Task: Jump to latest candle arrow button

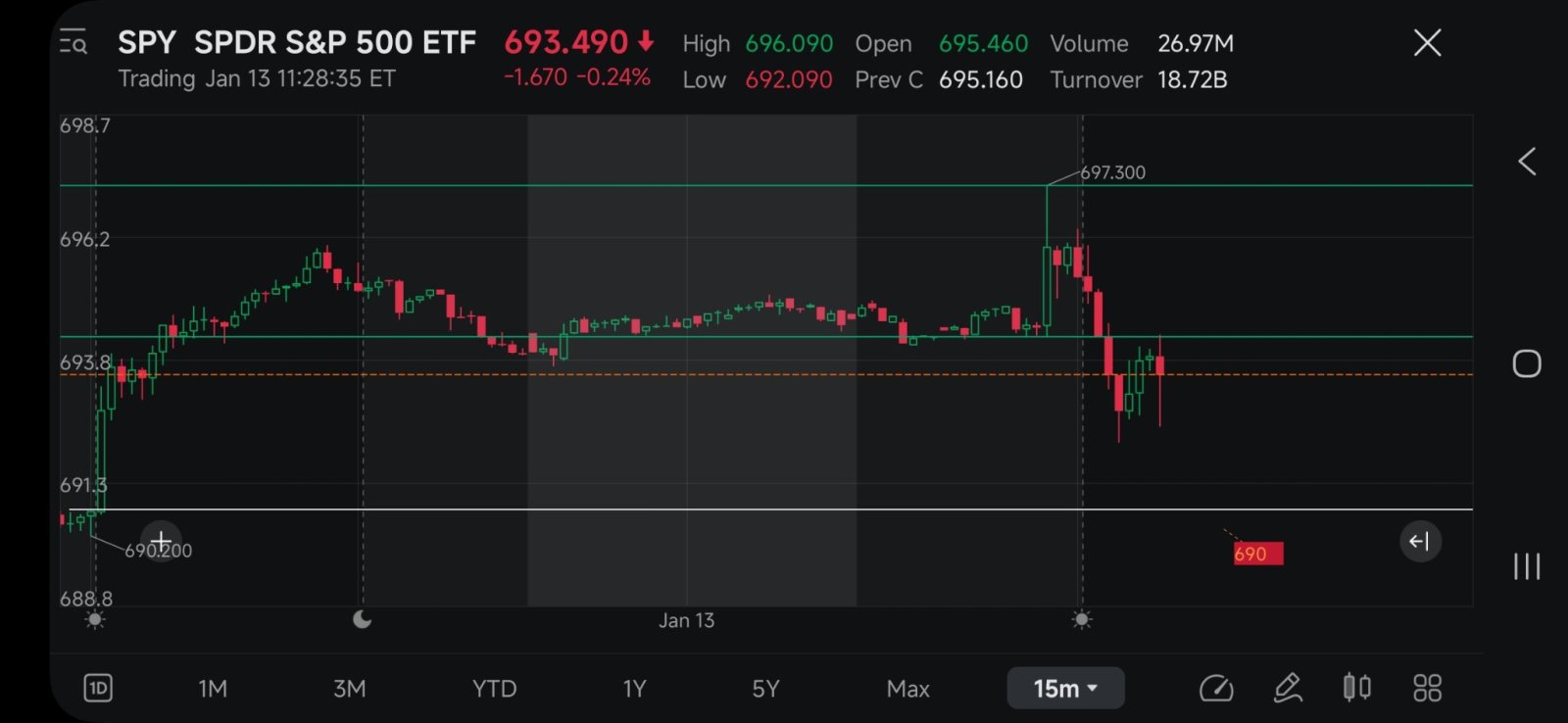Action: click(1420, 541)
